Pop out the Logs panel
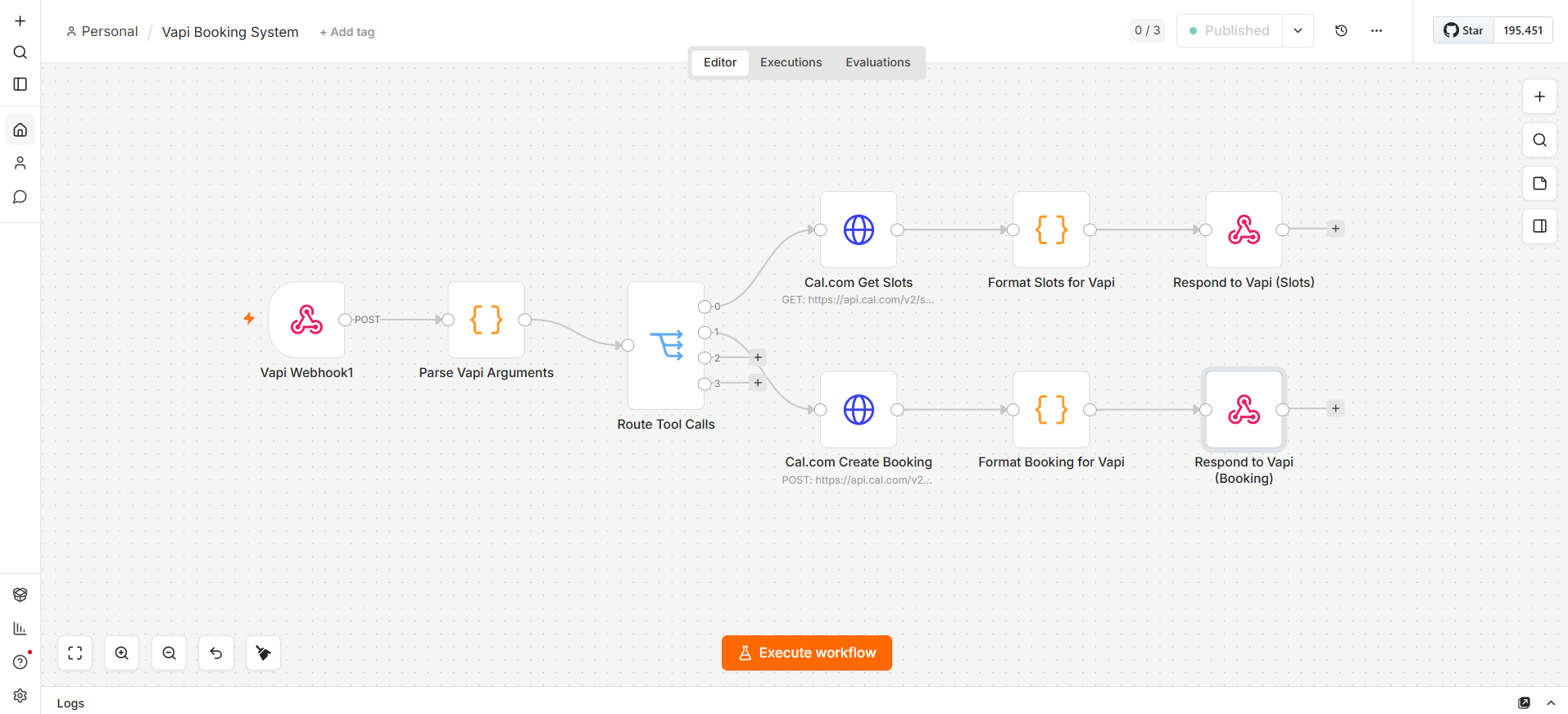Image resolution: width=1568 pixels, height=714 pixels. [x=1525, y=703]
